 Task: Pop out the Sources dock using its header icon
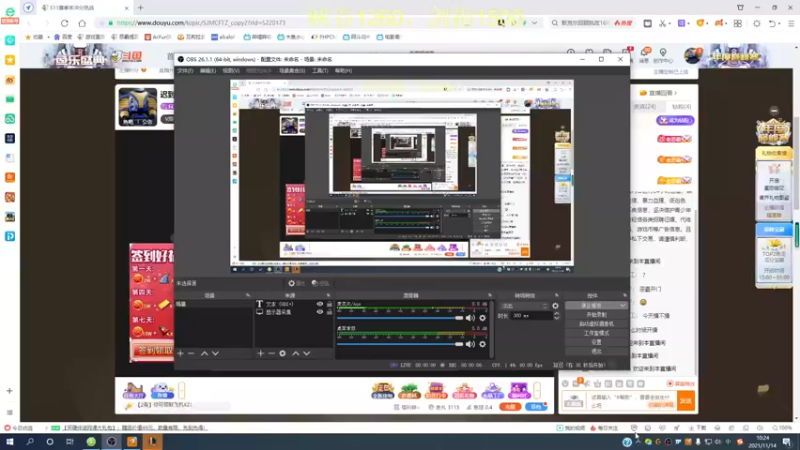(329, 295)
